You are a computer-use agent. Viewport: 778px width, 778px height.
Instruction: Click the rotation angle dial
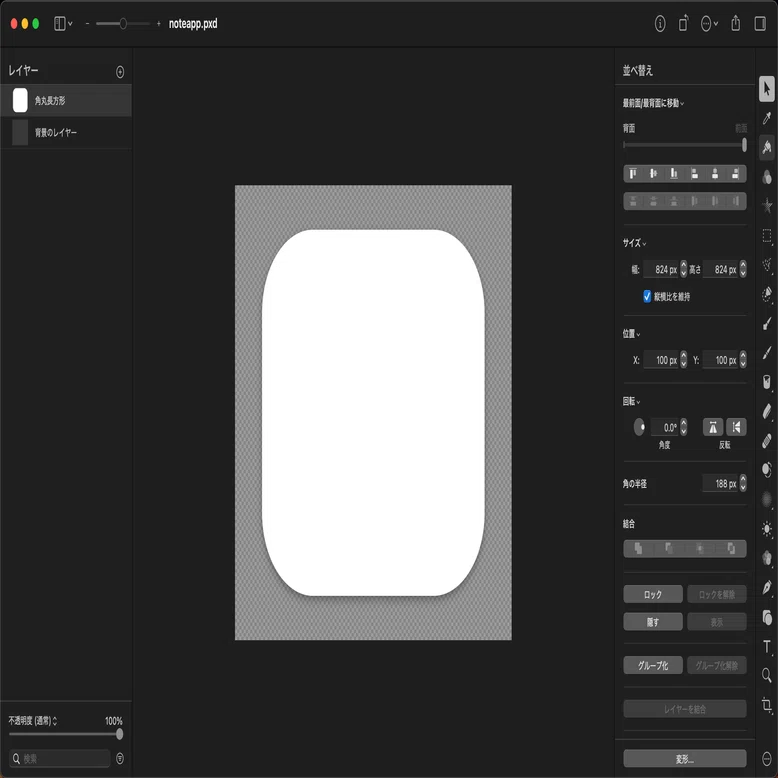639,427
